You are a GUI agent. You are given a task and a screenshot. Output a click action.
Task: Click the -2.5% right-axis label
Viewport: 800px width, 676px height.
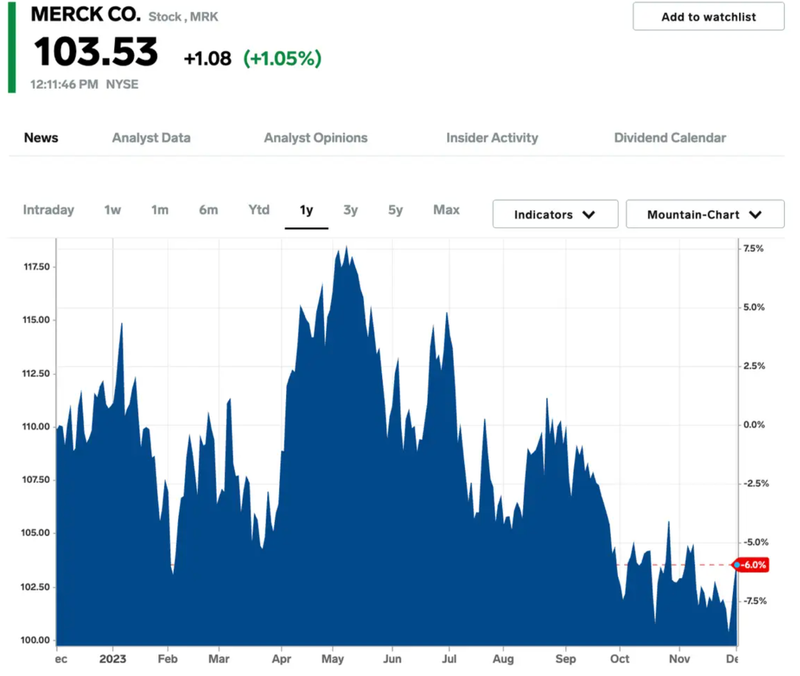click(756, 483)
